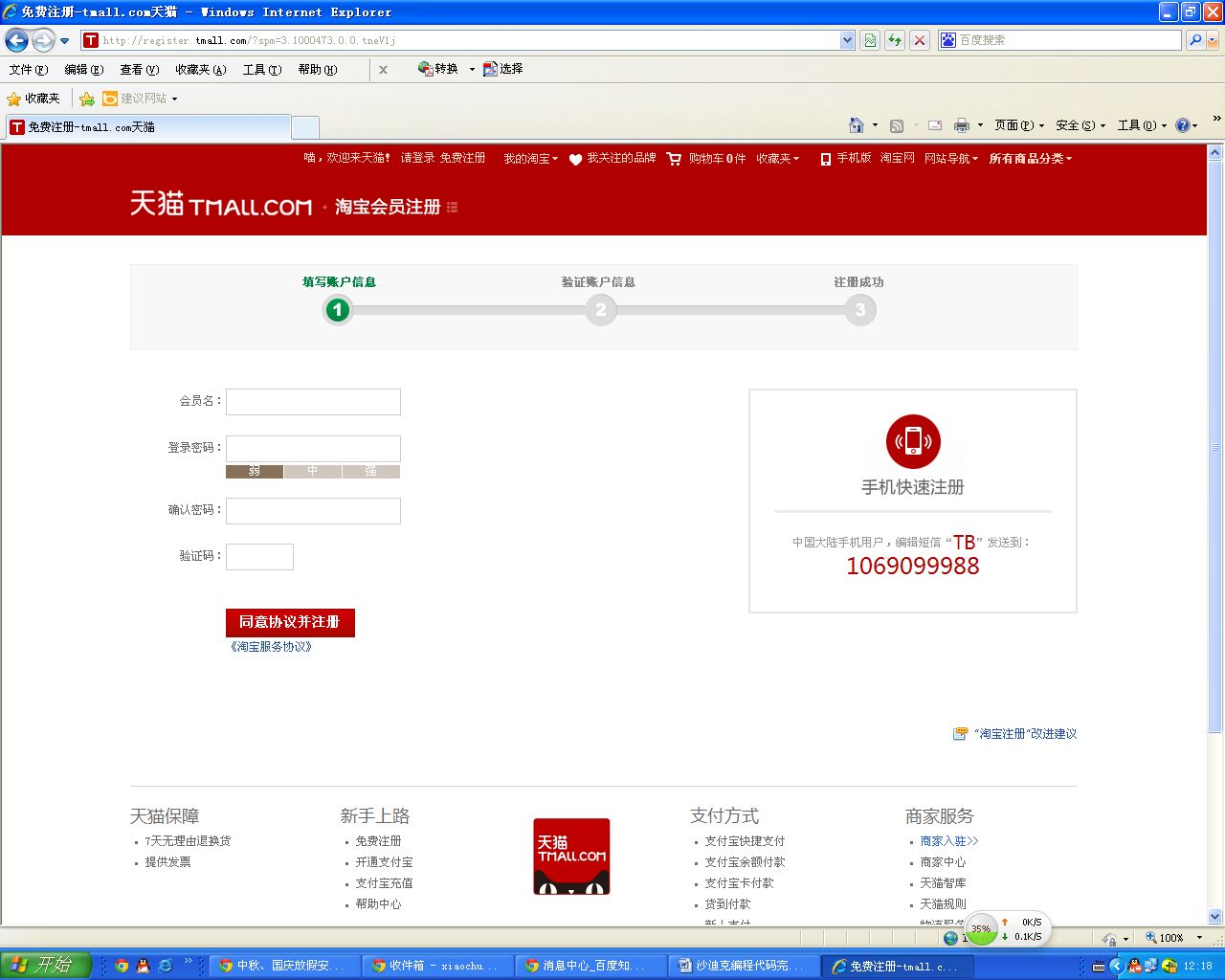Viewport: 1225px width, 980px height.
Task: Expand 所有商品分类 dropdown
Action: click(1031, 159)
